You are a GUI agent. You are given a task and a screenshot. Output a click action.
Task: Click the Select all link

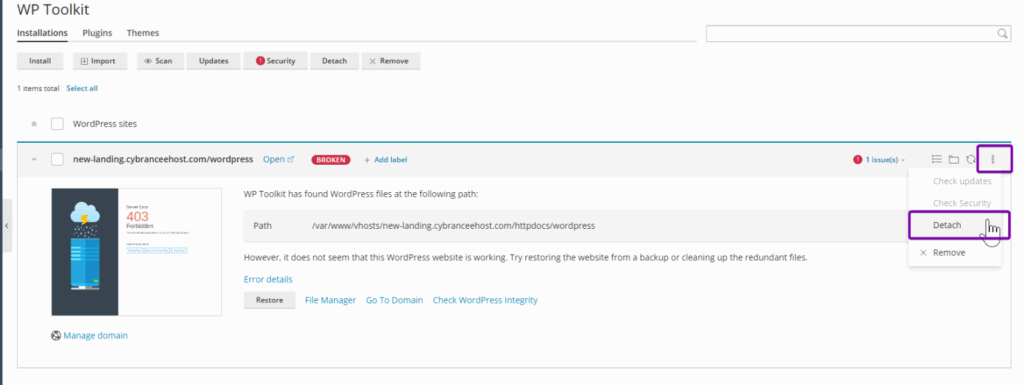[x=82, y=88]
